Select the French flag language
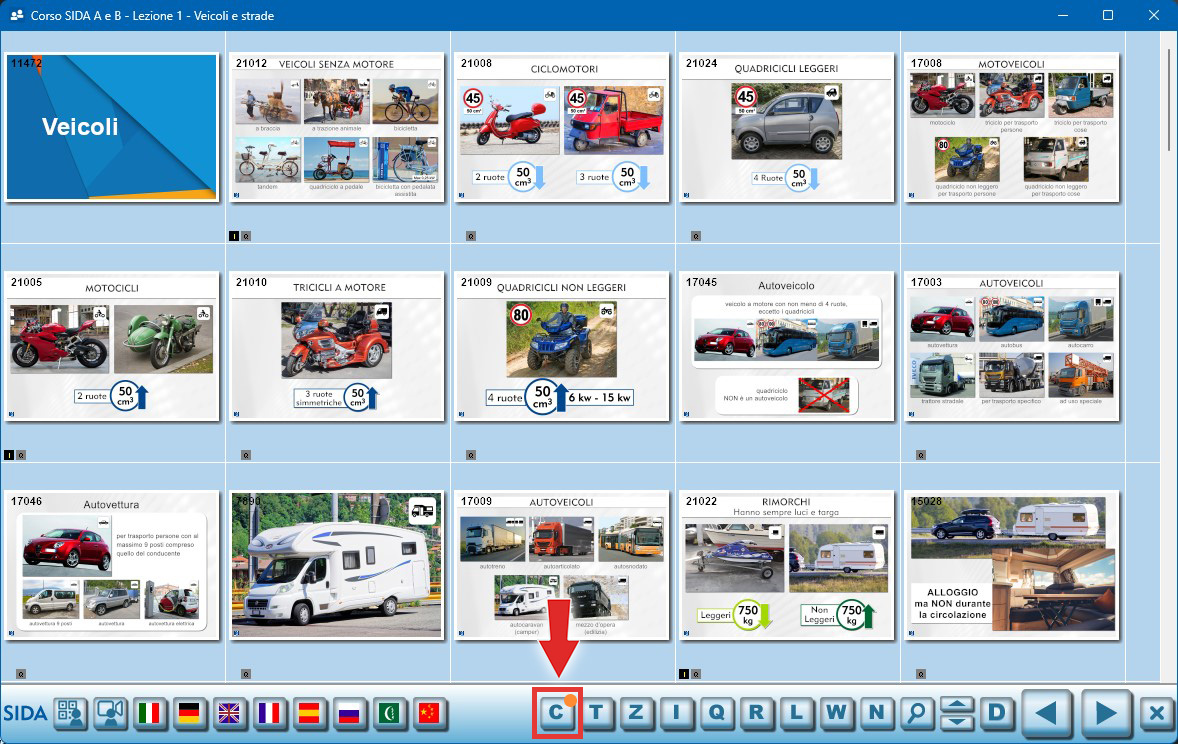Viewport: 1178px width, 744px height. pyautogui.click(x=269, y=713)
